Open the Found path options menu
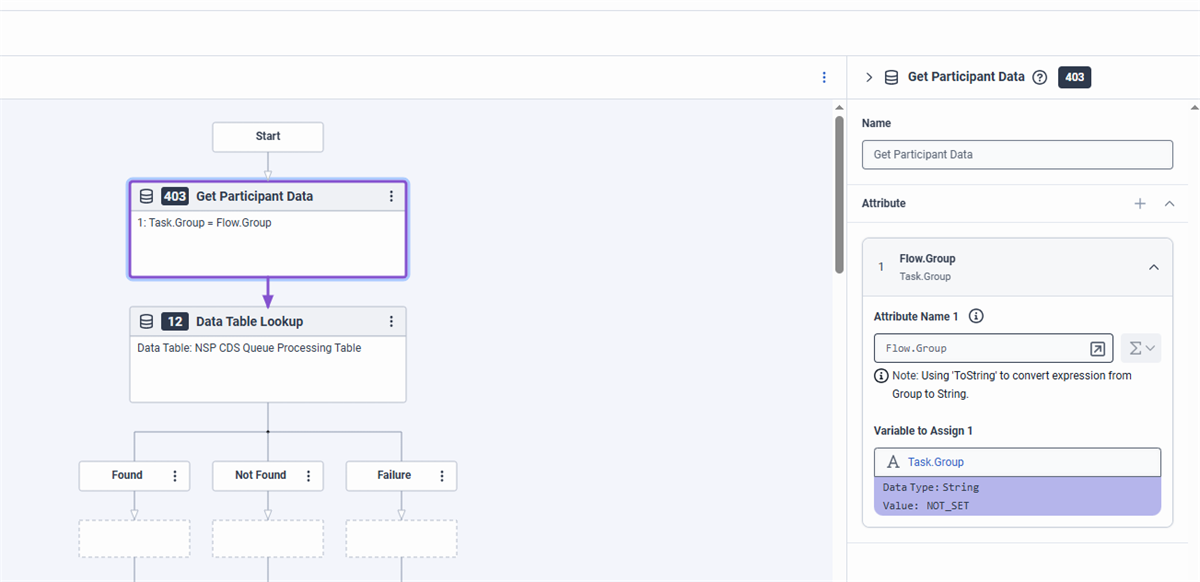1200x582 pixels. [175, 476]
